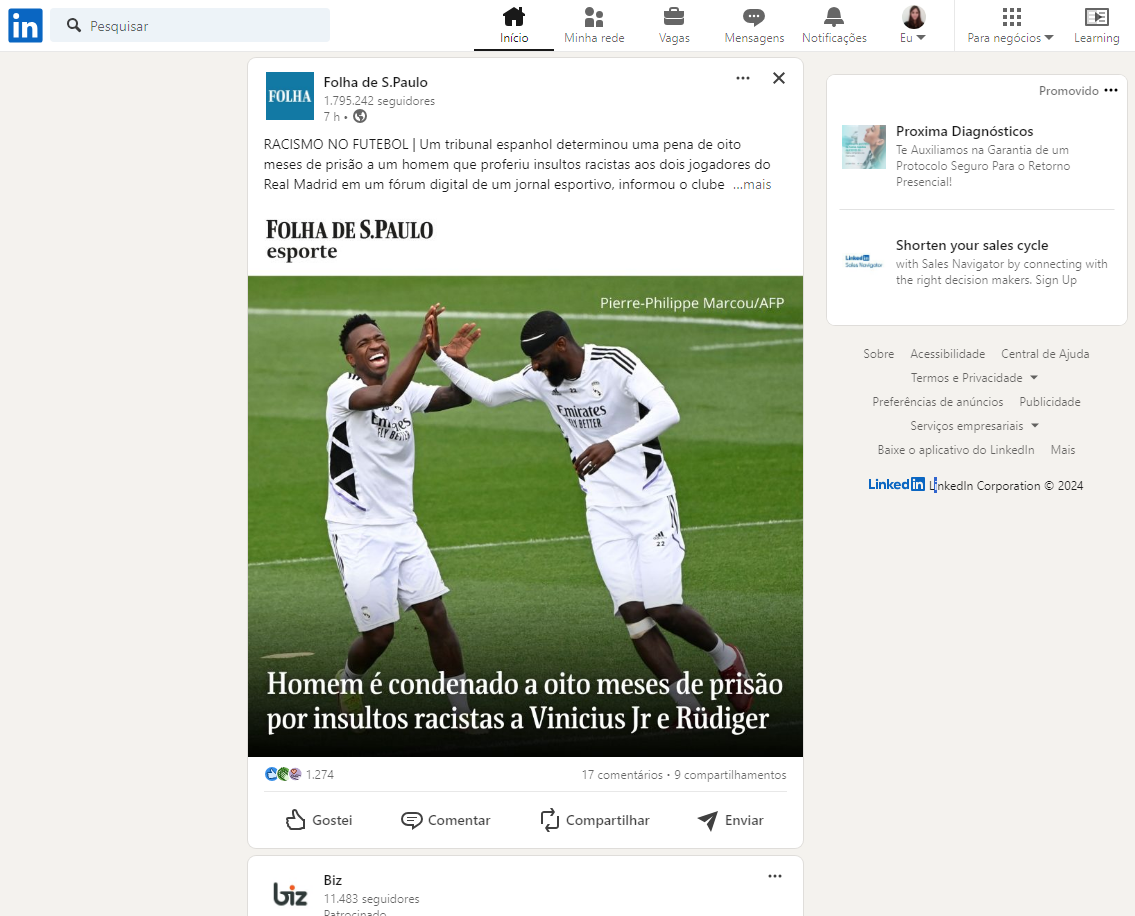Go to the Início home tab

(514, 25)
